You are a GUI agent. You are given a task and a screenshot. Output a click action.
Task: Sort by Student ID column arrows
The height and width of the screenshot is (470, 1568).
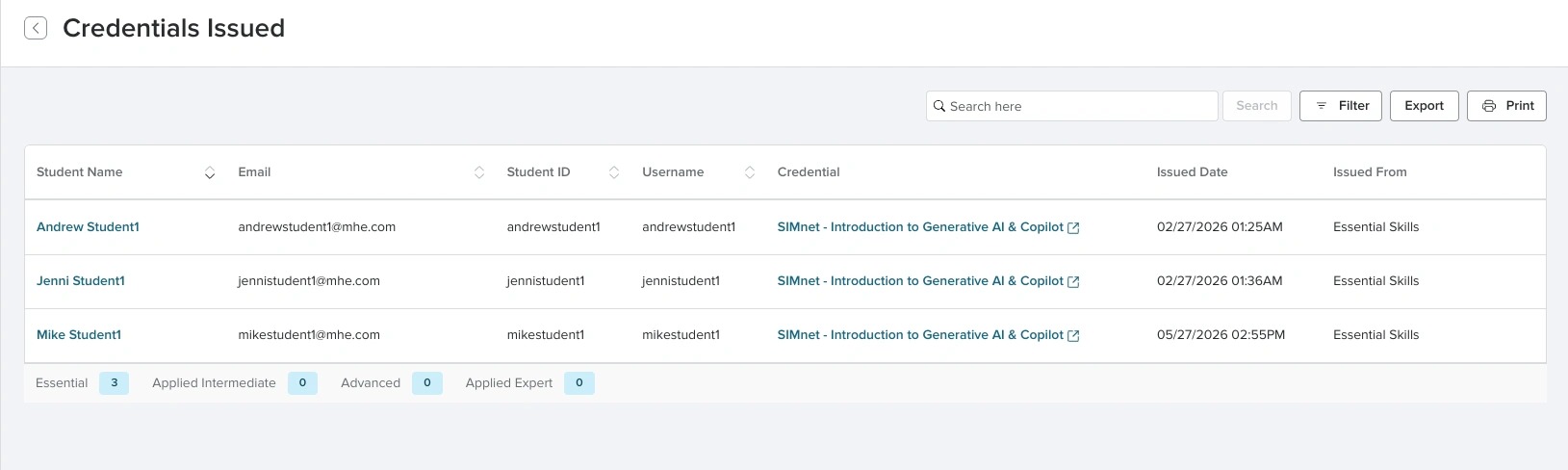pos(613,172)
